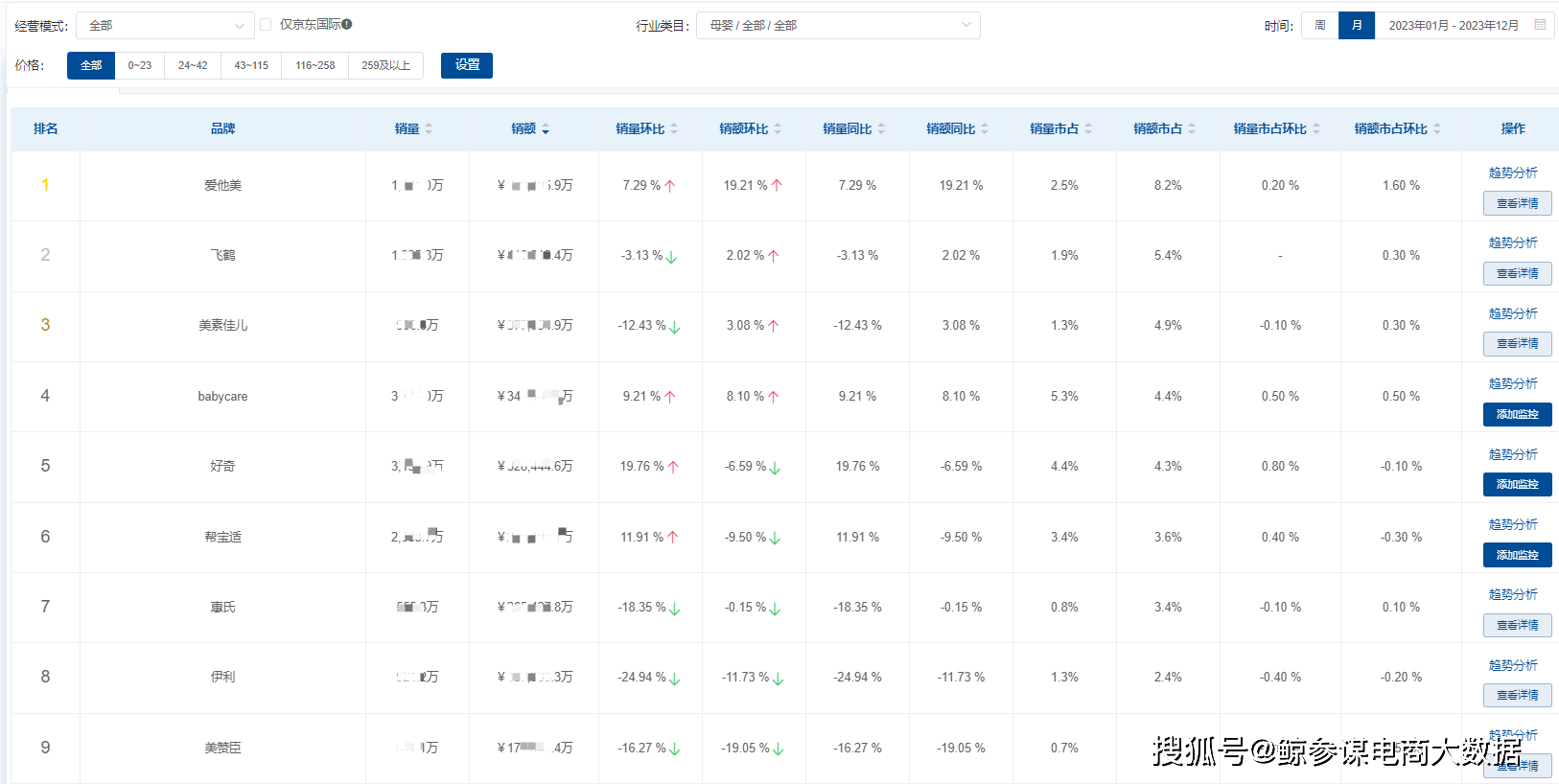1559x784 pixels.
Task: Click the info icon beside 仅京东国际
Action: click(347, 24)
